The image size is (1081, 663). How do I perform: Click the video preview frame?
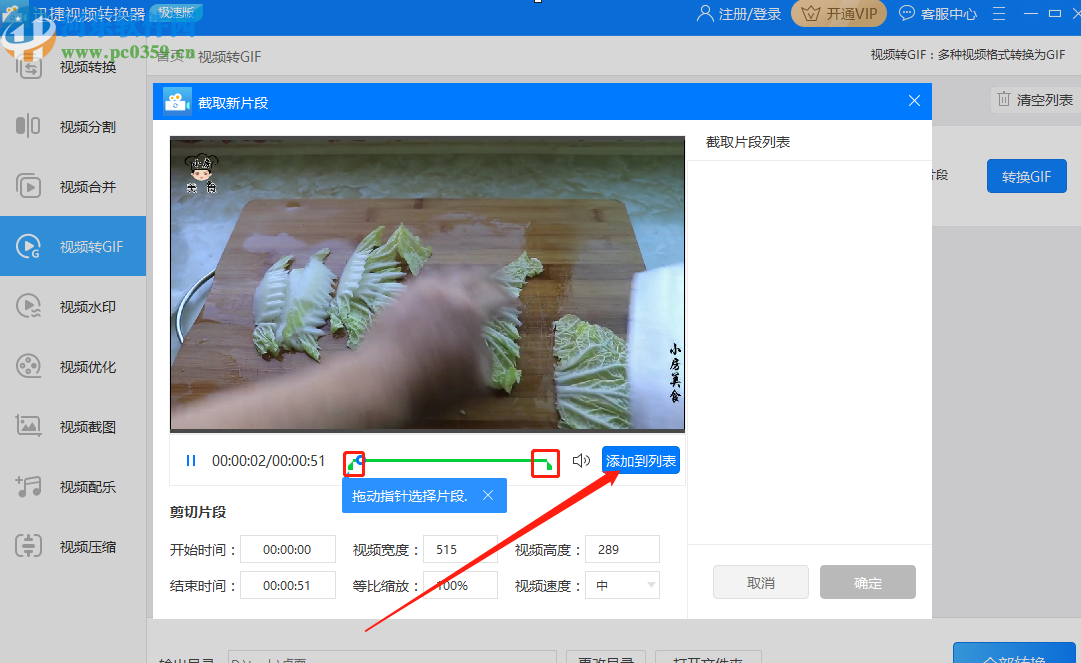[427, 284]
